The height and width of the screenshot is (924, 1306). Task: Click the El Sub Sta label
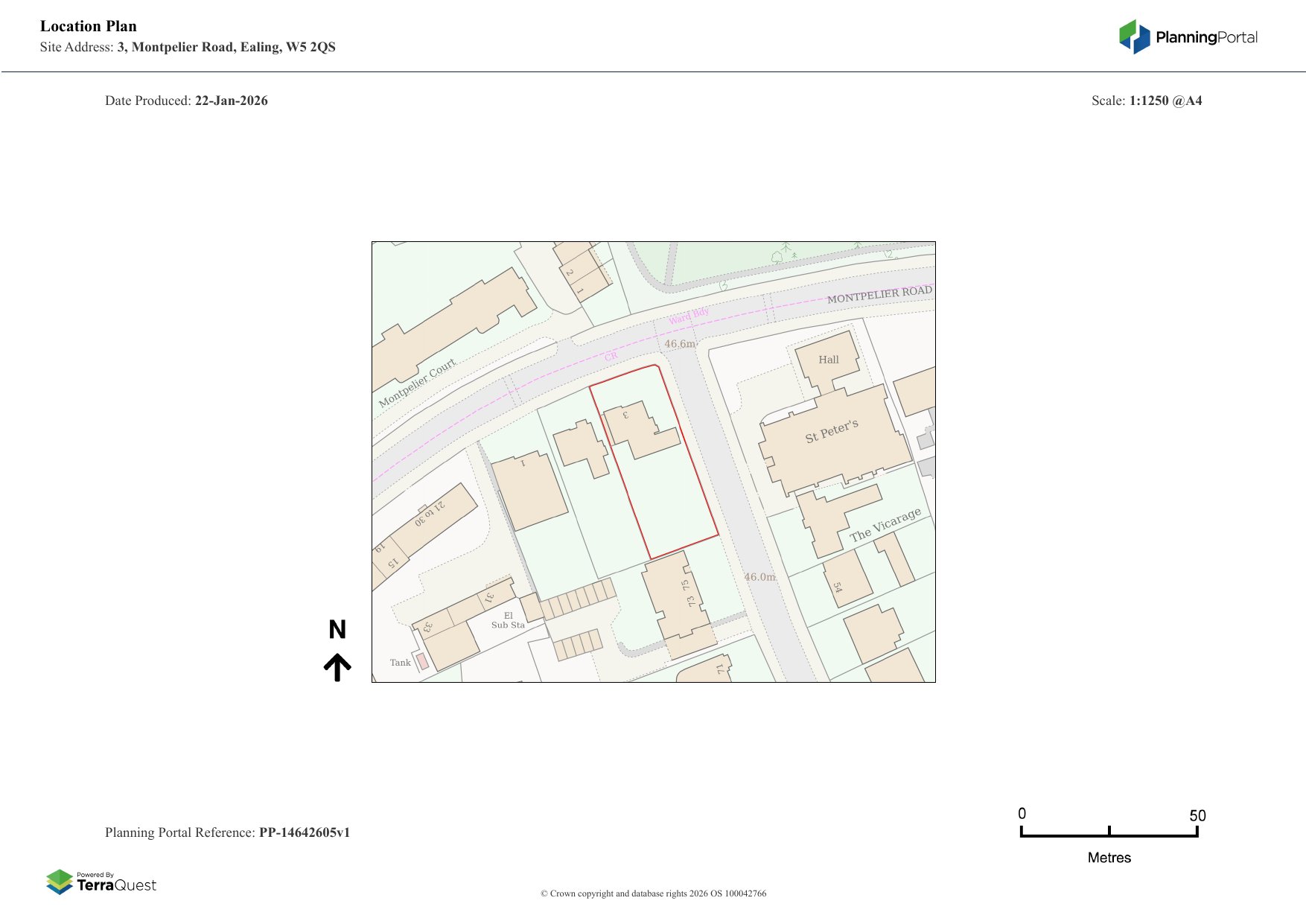click(x=508, y=620)
